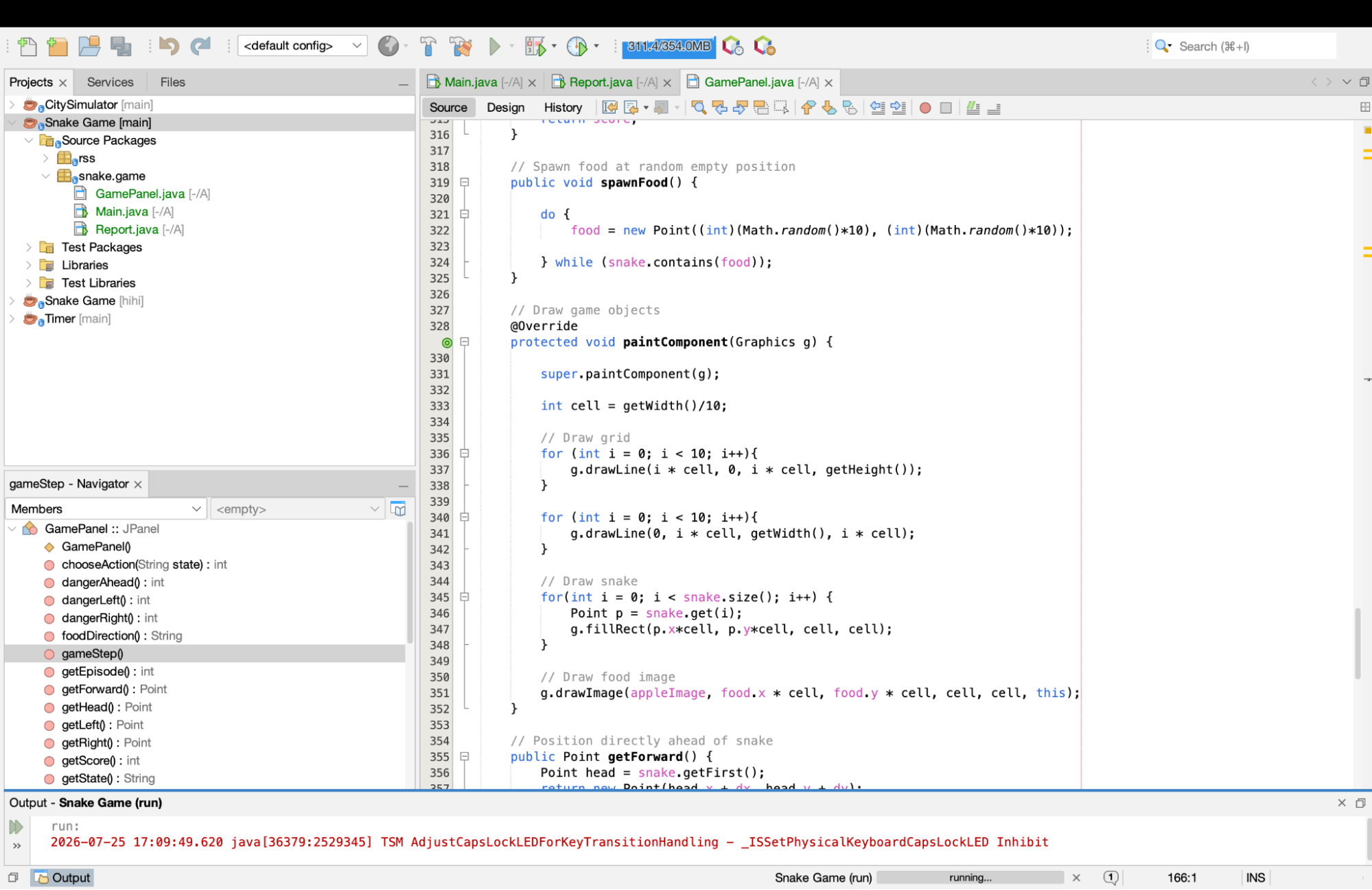Viewport: 1372px width, 890px height.
Task: Click the Snake Game running progress bar
Action: (x=970, y=878)
